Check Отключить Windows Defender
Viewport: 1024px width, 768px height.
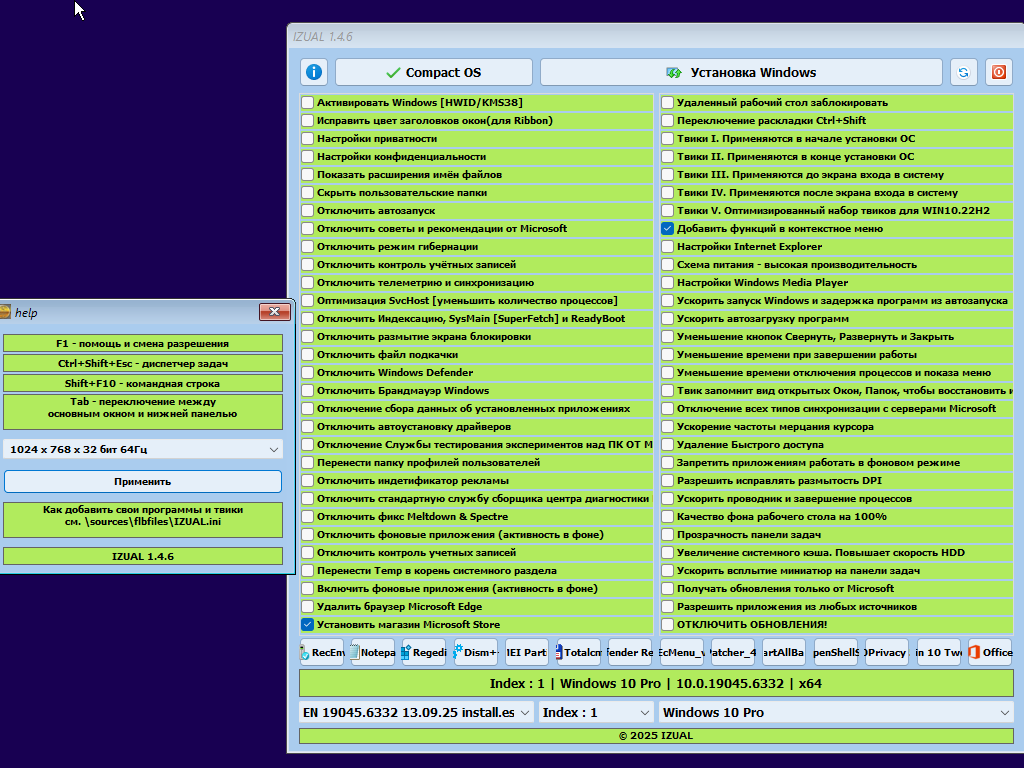308,372
